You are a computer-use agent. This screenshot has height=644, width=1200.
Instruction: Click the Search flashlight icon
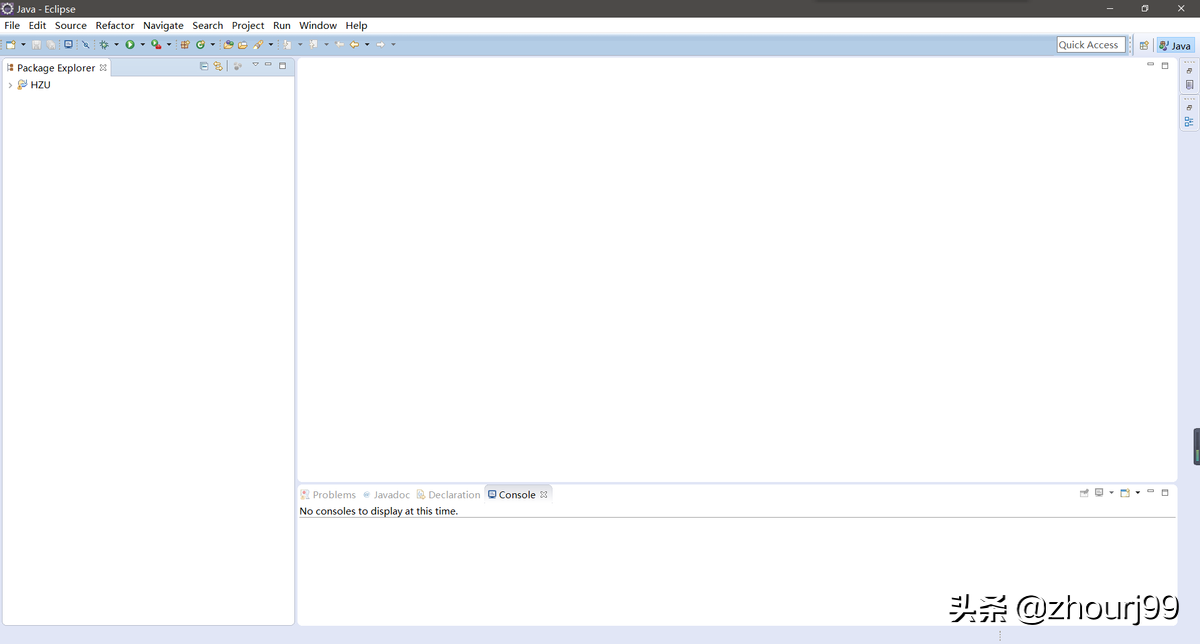coord(258,44)
